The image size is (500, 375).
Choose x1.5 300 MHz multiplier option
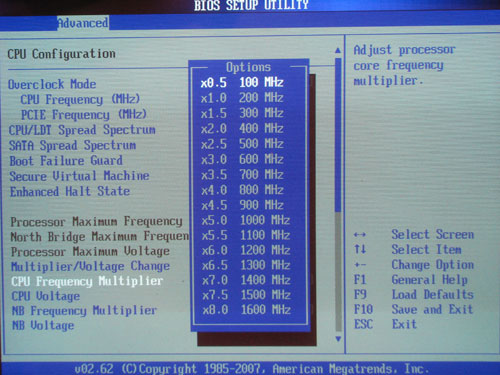[x=242, y=113]
